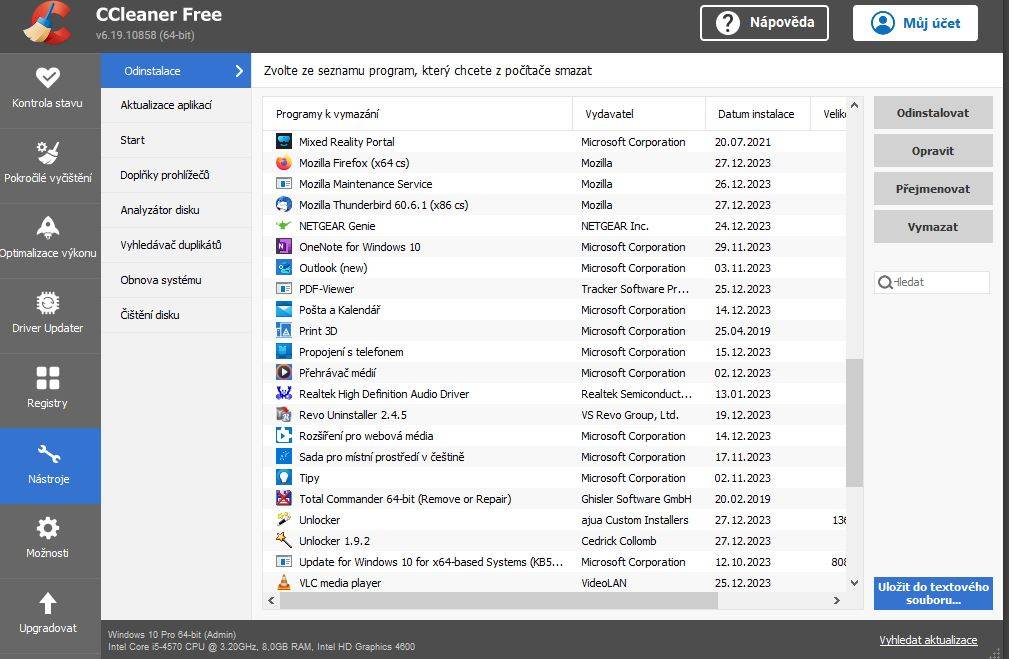The width and height of the screenshot is (1009, 659).
Task: Sort by Programy k vymazání column
Action: coord(418,114)
